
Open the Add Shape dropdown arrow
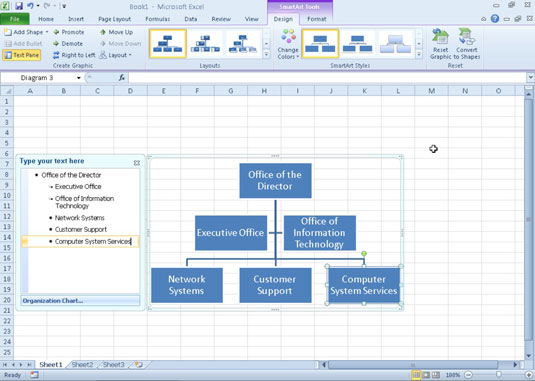click(x=47, y=32)
